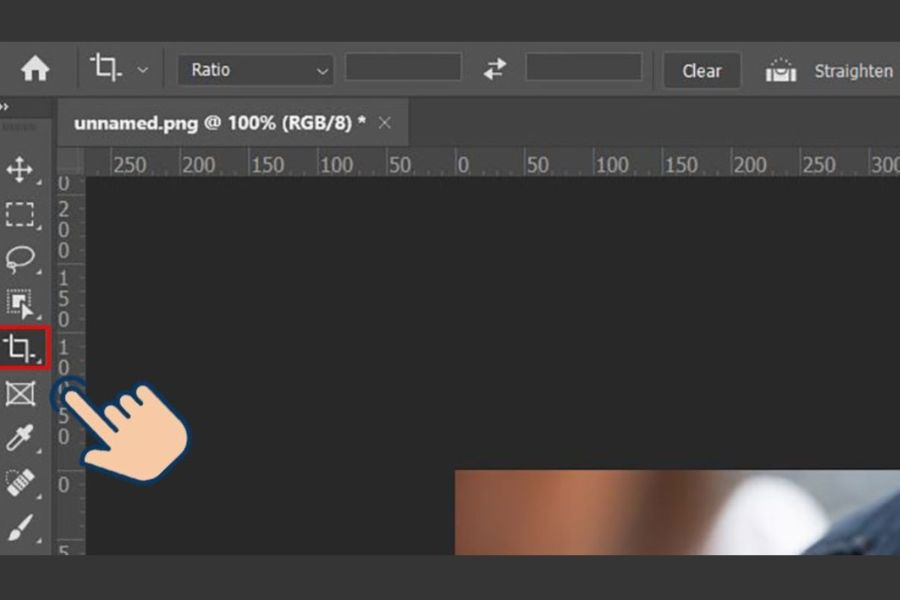Swap the crop width and height values
This screenshot has height=600, width=900.
point(494,69)
